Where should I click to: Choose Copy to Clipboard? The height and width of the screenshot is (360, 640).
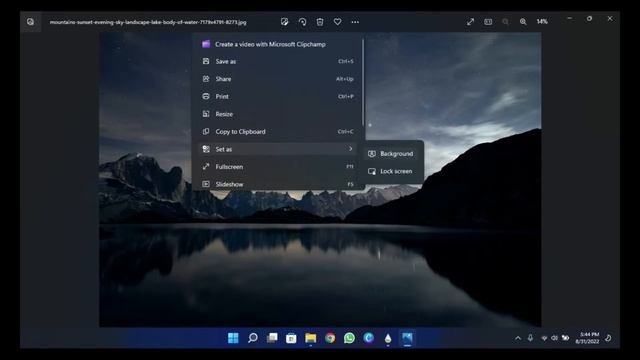(277, 131)
